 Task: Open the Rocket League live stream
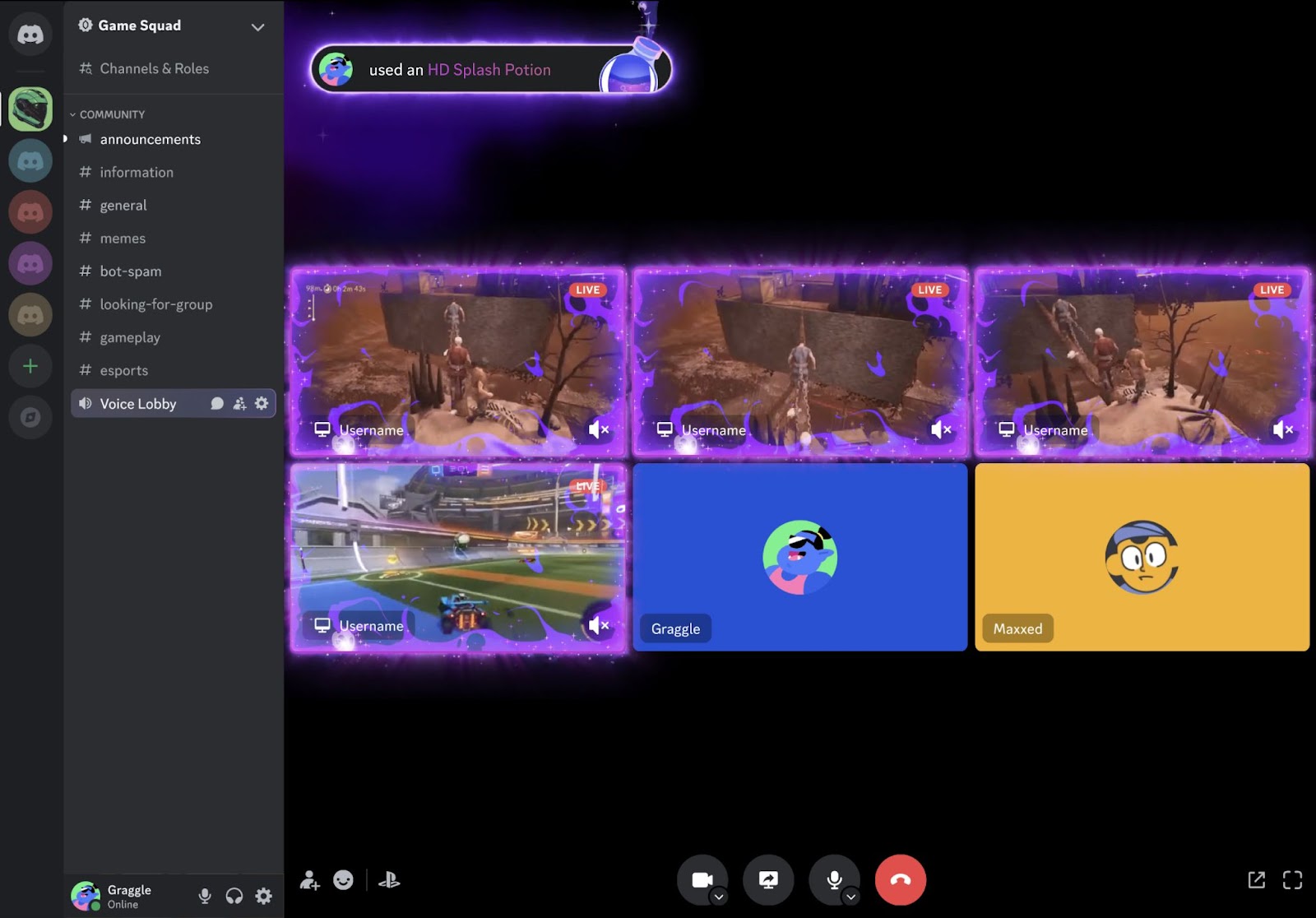(x=458, y=557)
